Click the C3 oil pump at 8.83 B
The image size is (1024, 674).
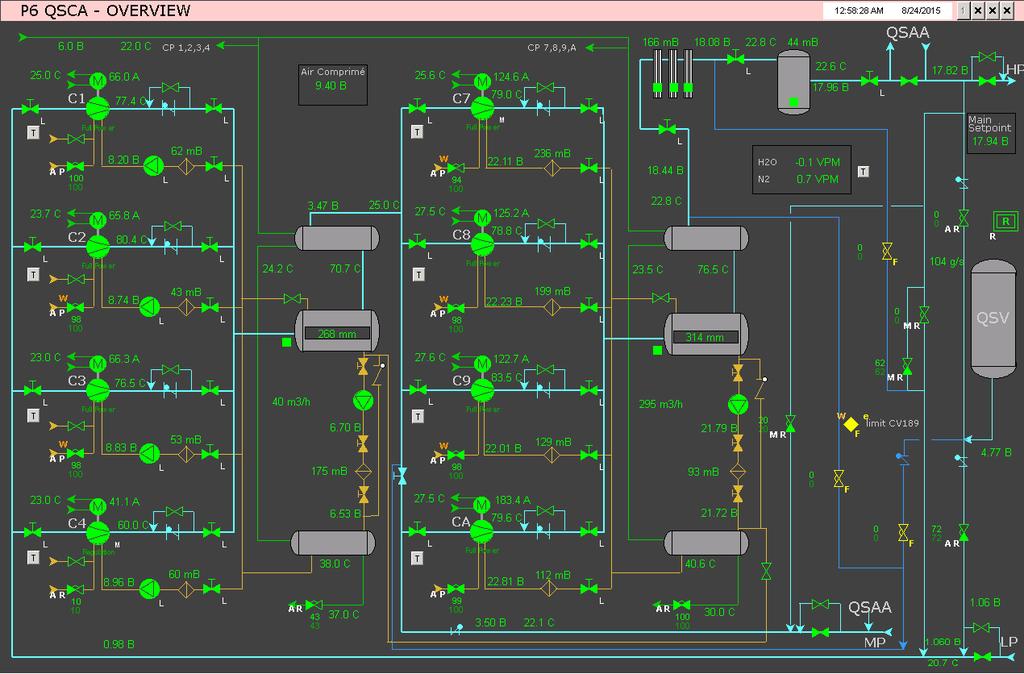[x=150, y=453]
